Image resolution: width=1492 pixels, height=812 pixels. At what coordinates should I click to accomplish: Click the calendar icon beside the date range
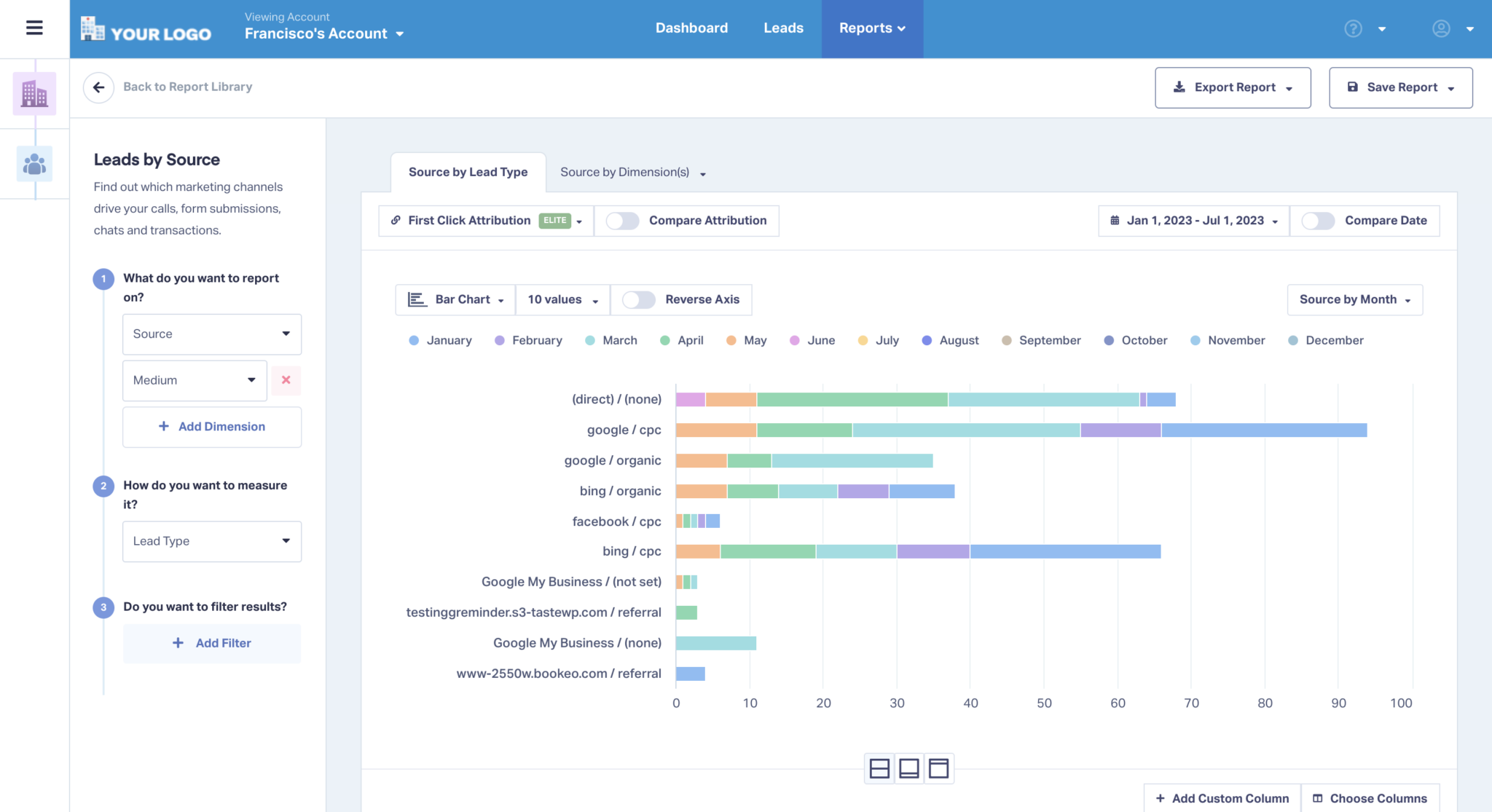pyautogui.click(x=1114, y=220)
